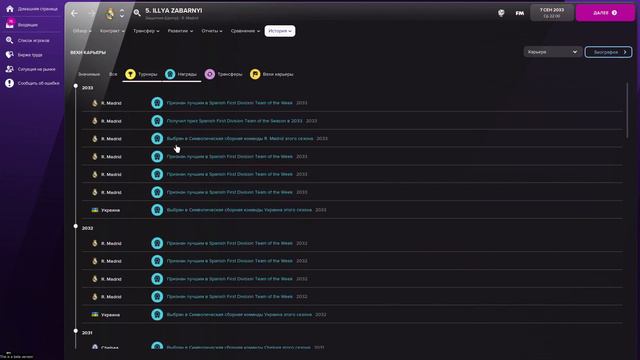The image size is (640, 360).
Task: Open the Inbox envelope icon
Action: coord(9,24)
